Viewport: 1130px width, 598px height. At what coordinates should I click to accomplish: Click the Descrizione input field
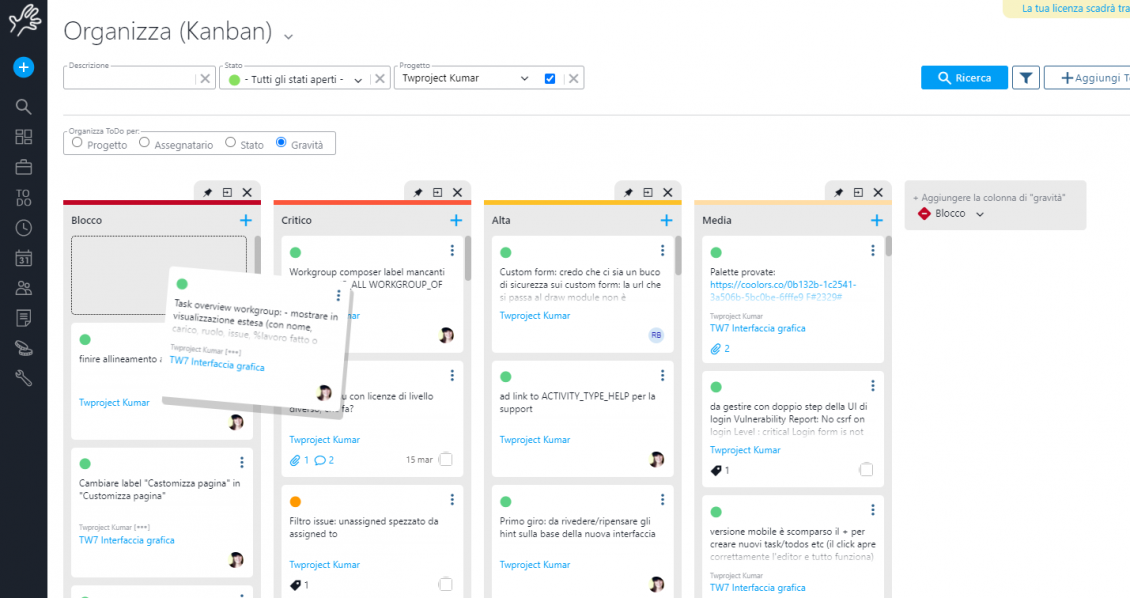129,79
